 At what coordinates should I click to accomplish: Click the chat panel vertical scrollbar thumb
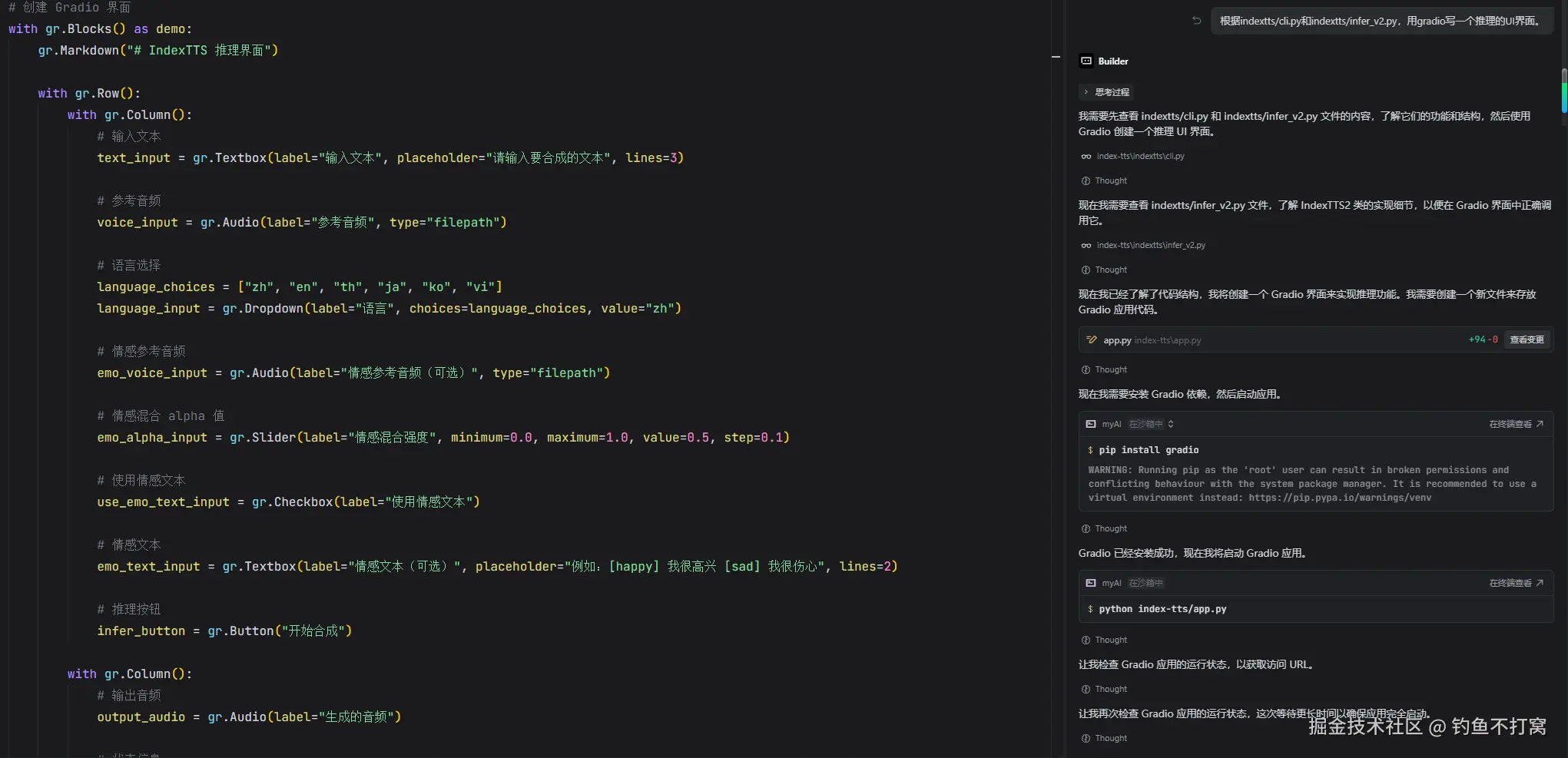(x=1563, y=92)
